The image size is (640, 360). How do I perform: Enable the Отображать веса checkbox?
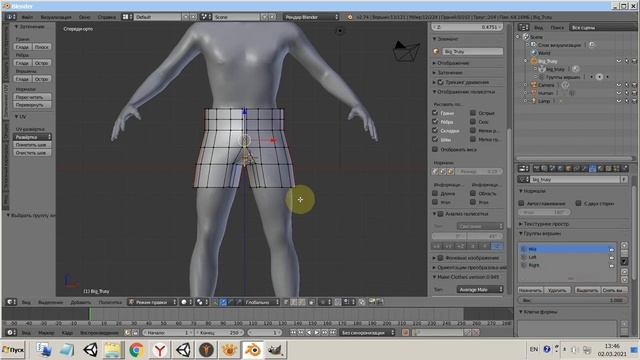tap(435, 149)
